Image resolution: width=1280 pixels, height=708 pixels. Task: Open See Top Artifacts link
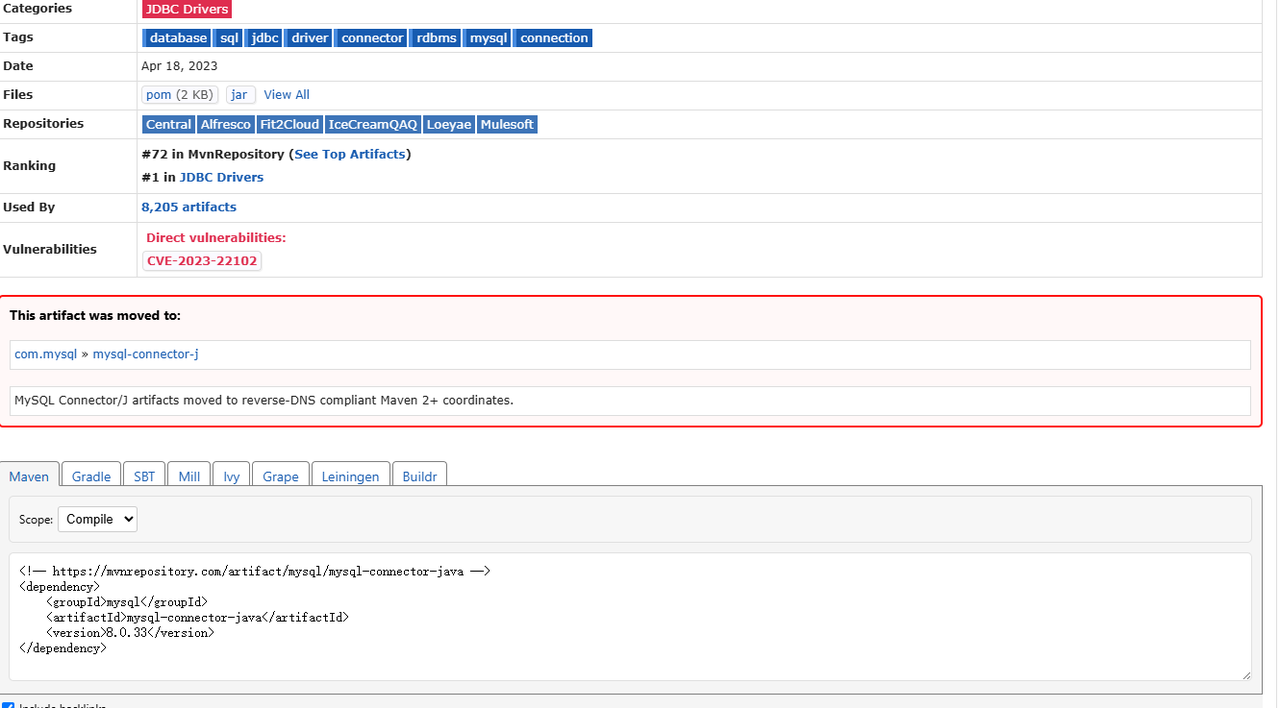(350, 154)
